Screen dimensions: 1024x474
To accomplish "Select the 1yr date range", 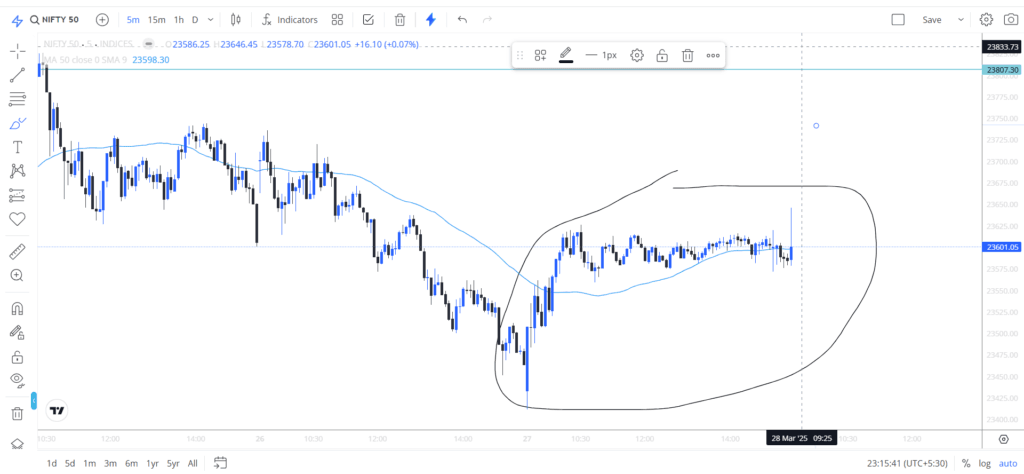I will pos(152,464).
